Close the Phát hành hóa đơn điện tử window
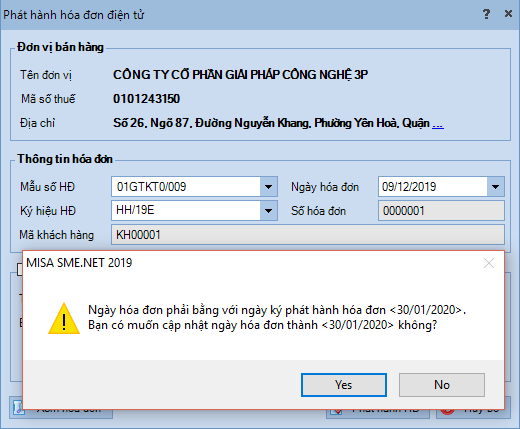 coord(508,14)
